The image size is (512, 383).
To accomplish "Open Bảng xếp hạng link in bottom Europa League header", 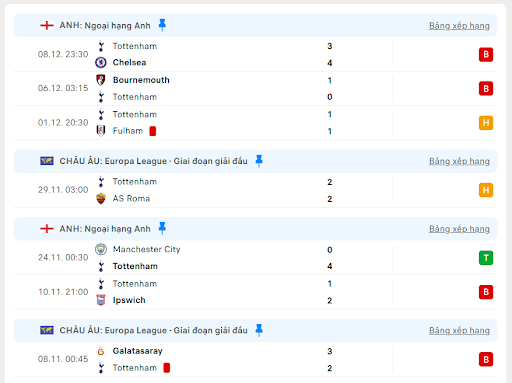I will (x=459, y=330).
